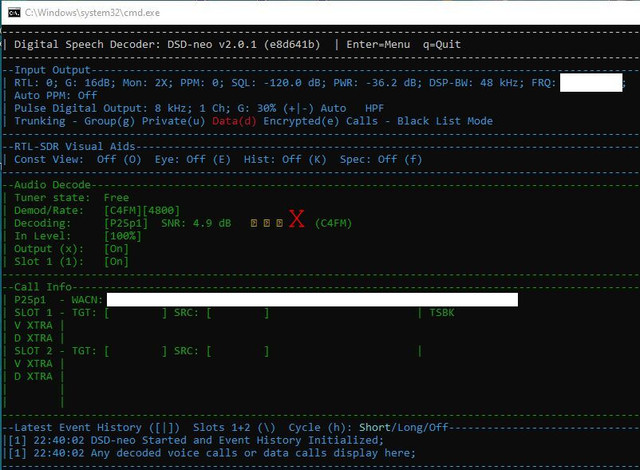Click 'Eye: Off (E)' text
This screenshot has width=640, height=470.
pos(192,159)
